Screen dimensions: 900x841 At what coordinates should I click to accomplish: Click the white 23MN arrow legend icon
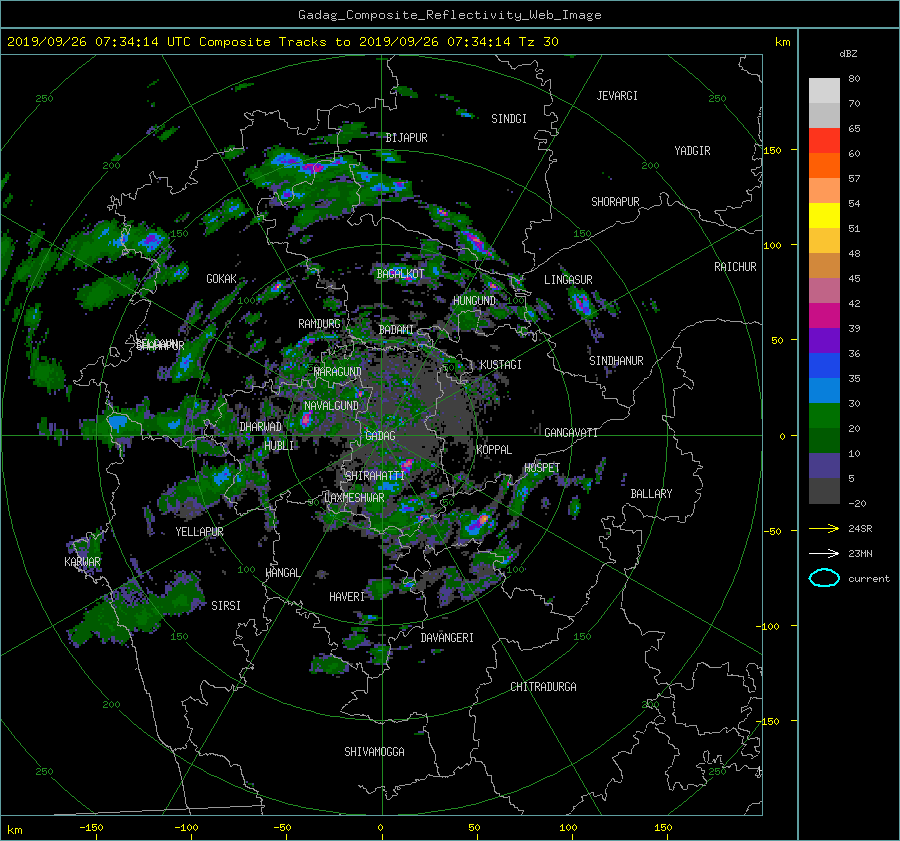pyautogui.click(x=824, y=553)
